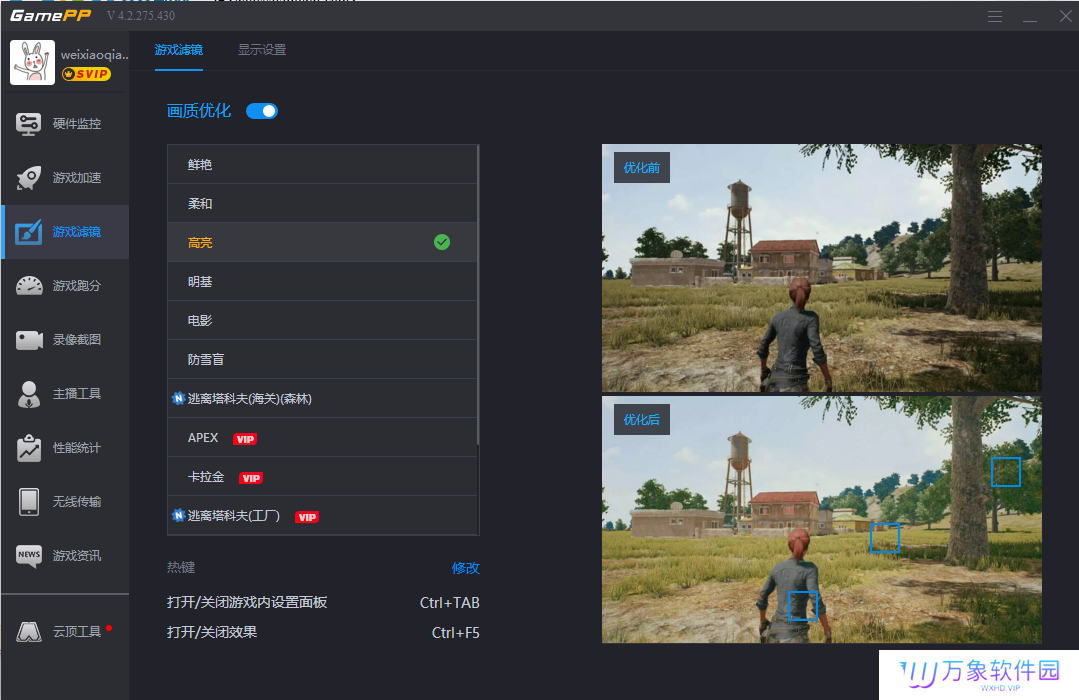Click the 录像截图 label
1079x700 pixels.
pos(77,340)
